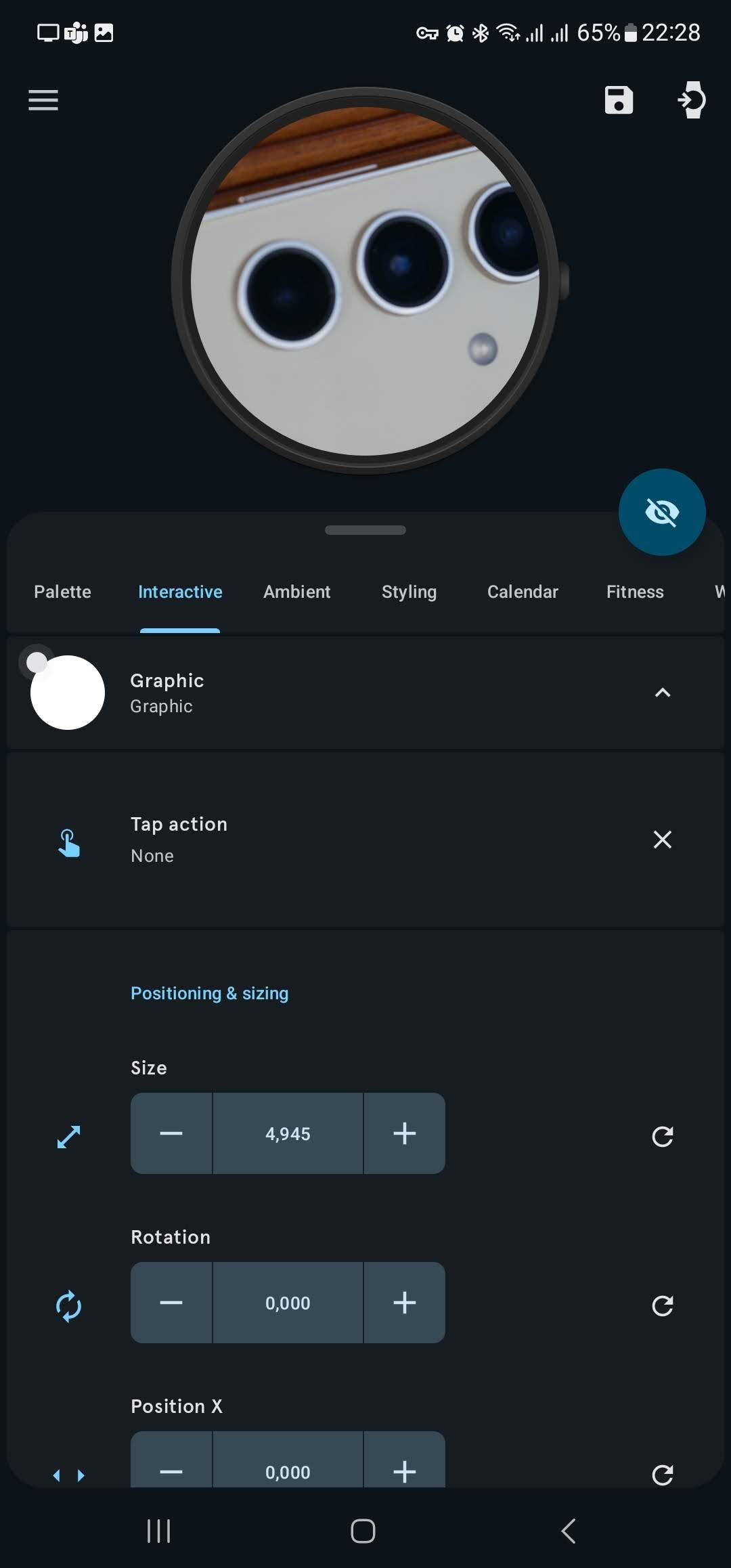Viewport: 731px width, 1568px height.
Task: Collapse the Graphic element section
Action: 663,692
